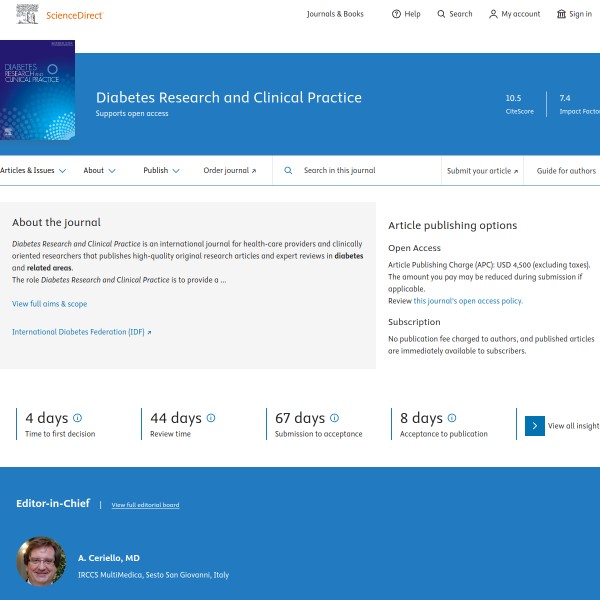This screenshot has width=600, height=600.
Task: Open International Diabetes Federation (IDF) link
Action: (x=81, y=331)
